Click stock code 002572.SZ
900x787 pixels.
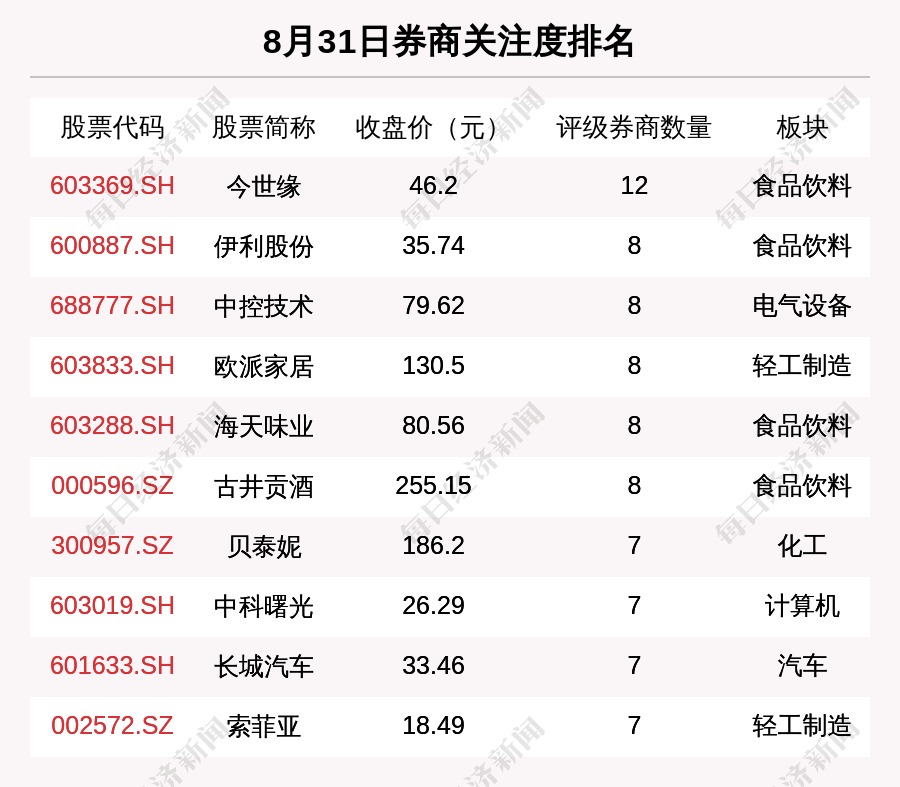pos(112,726)
